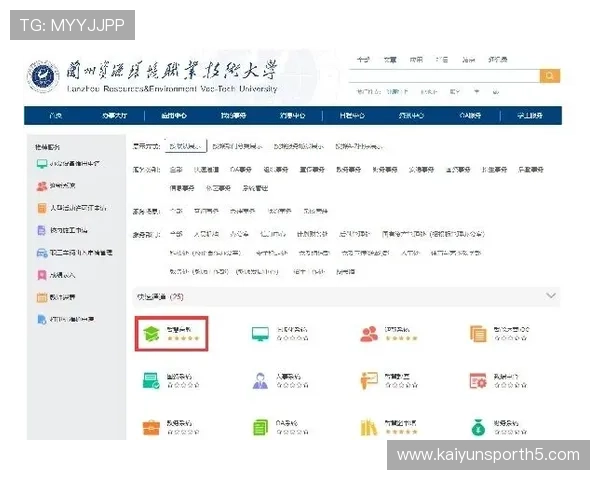Open the 办事大厅 item in navigation bar
The height and width of the screenshot is (480, 600).
click(x=114, y=116)
